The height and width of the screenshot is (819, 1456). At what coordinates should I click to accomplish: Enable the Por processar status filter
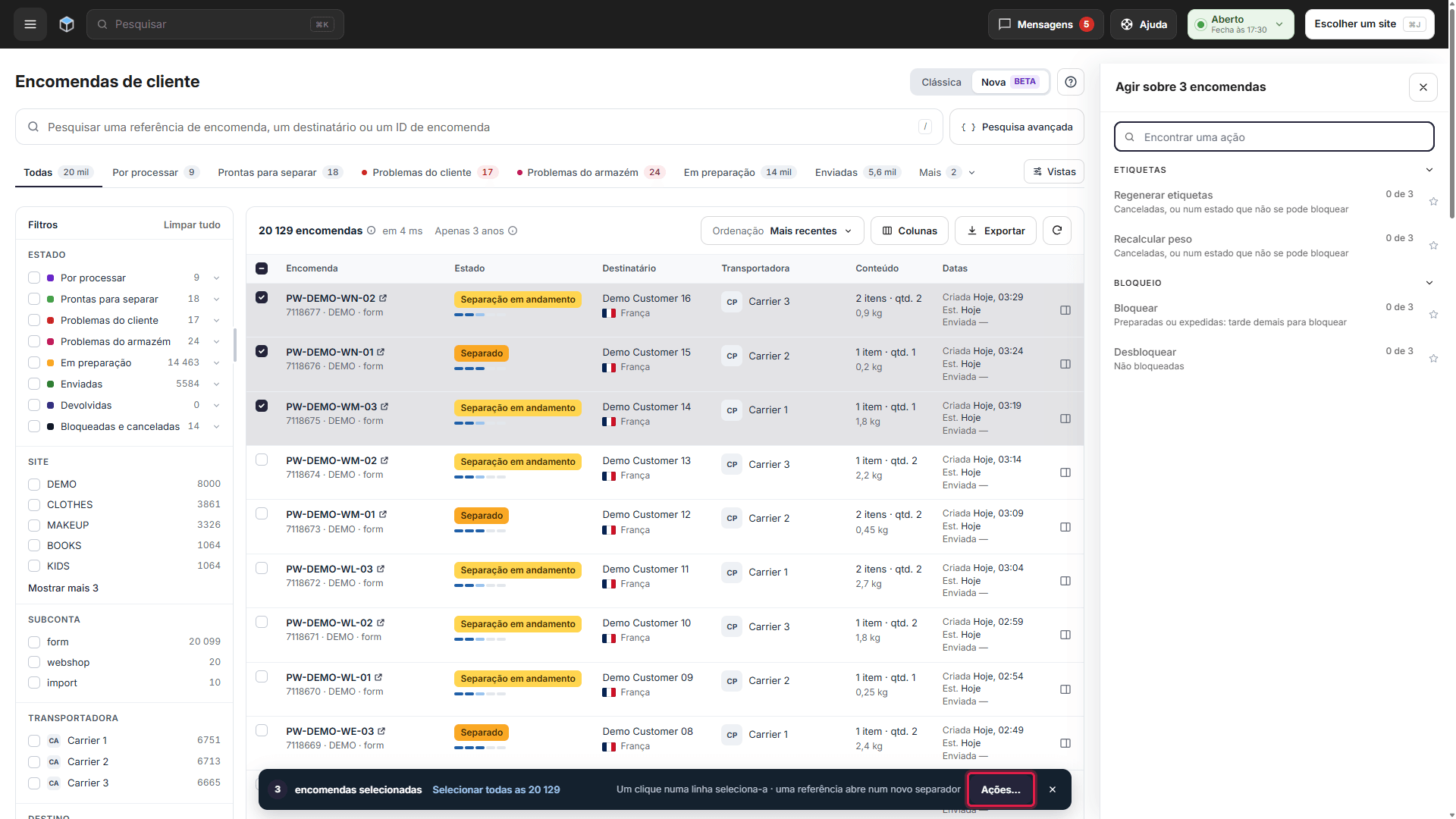coord(34,278)
